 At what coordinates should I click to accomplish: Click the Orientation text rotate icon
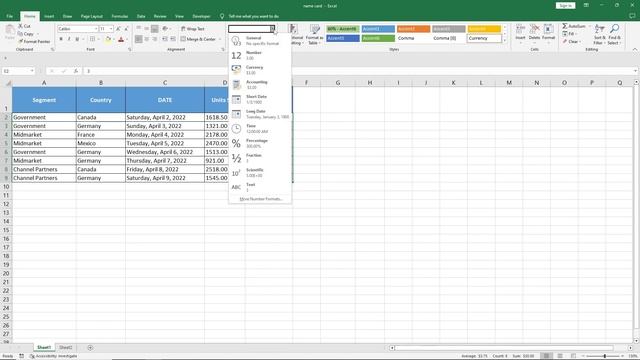(x=165, y=29)
